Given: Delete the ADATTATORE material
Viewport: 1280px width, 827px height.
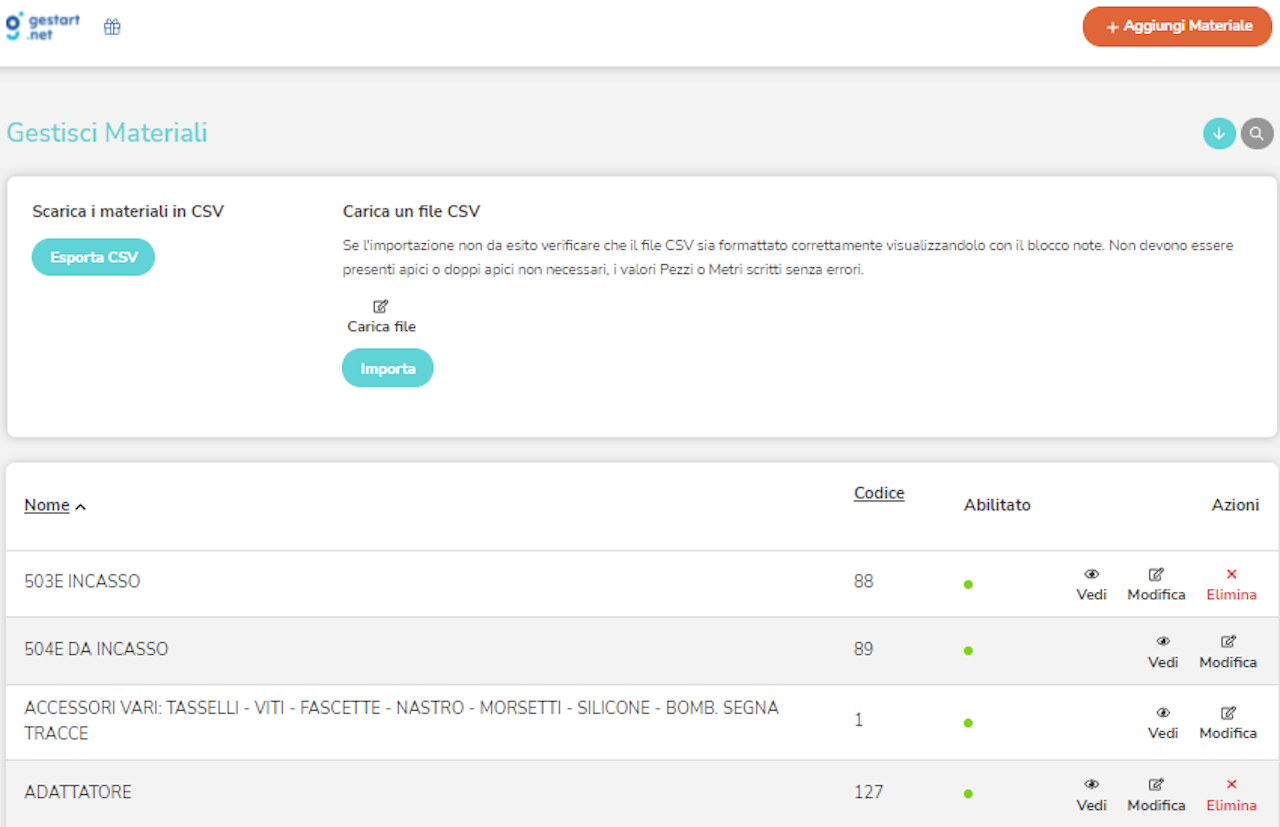Looking at the screenshot, I should [x=1231, y=795].
